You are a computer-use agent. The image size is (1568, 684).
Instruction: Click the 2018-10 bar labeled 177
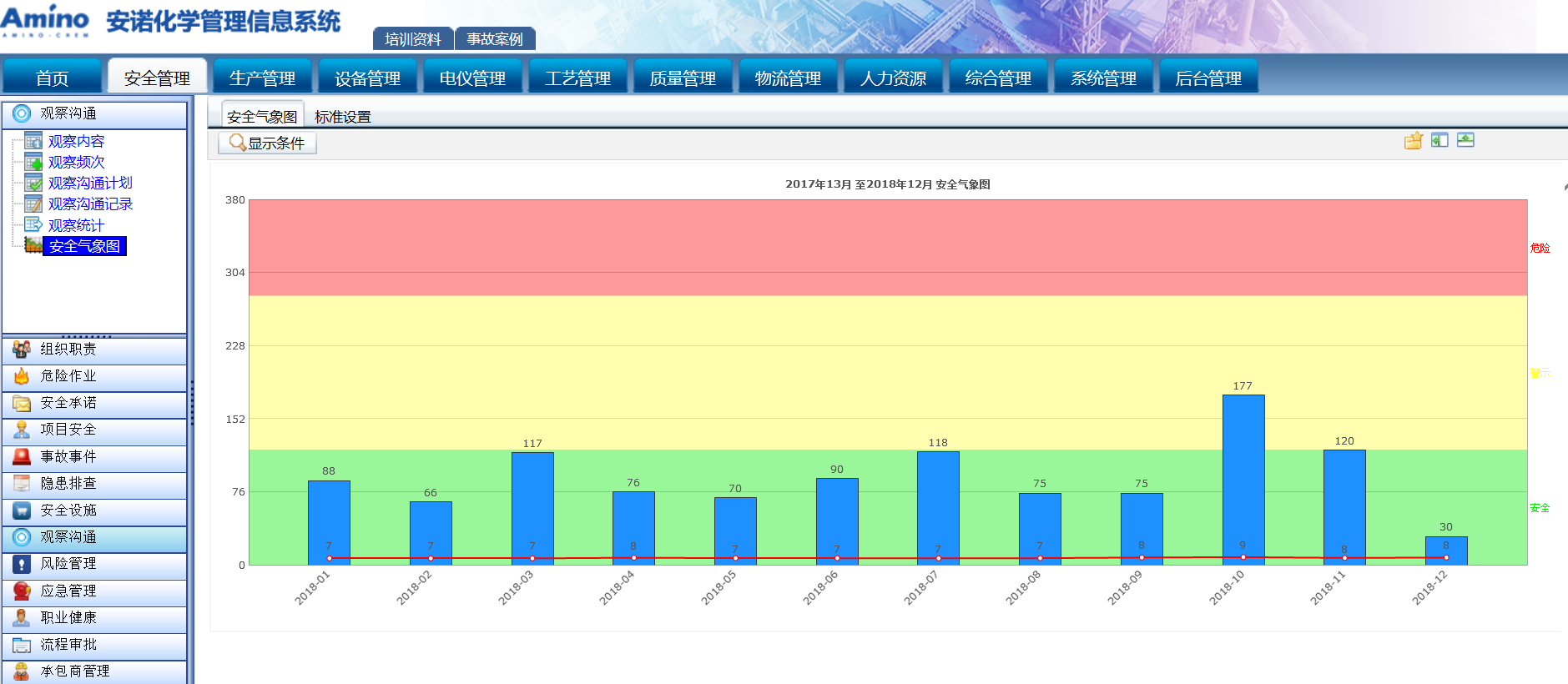[1243, 479]
